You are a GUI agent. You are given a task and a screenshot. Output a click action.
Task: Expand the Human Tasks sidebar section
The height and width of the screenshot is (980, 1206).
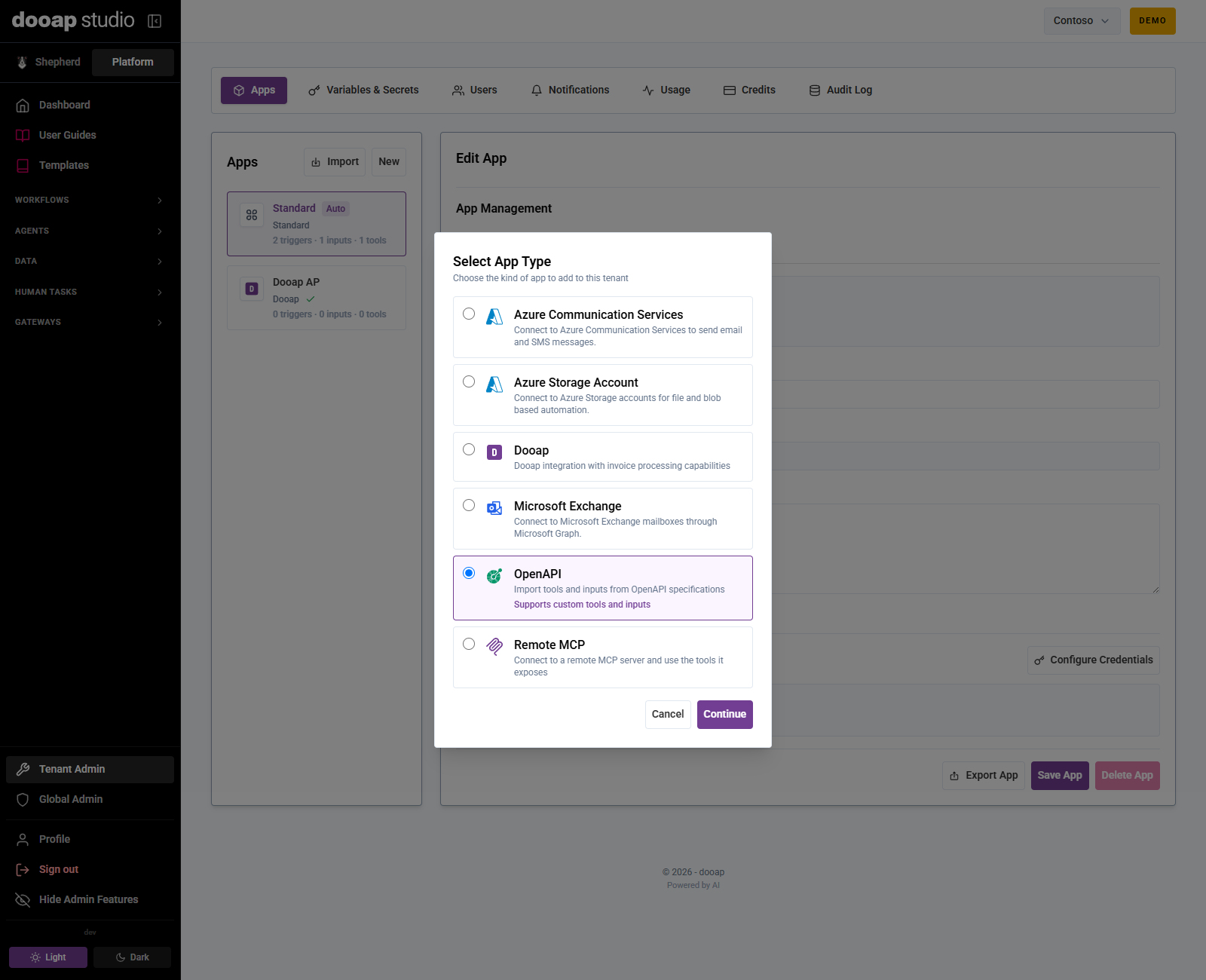tap(89, 292)
